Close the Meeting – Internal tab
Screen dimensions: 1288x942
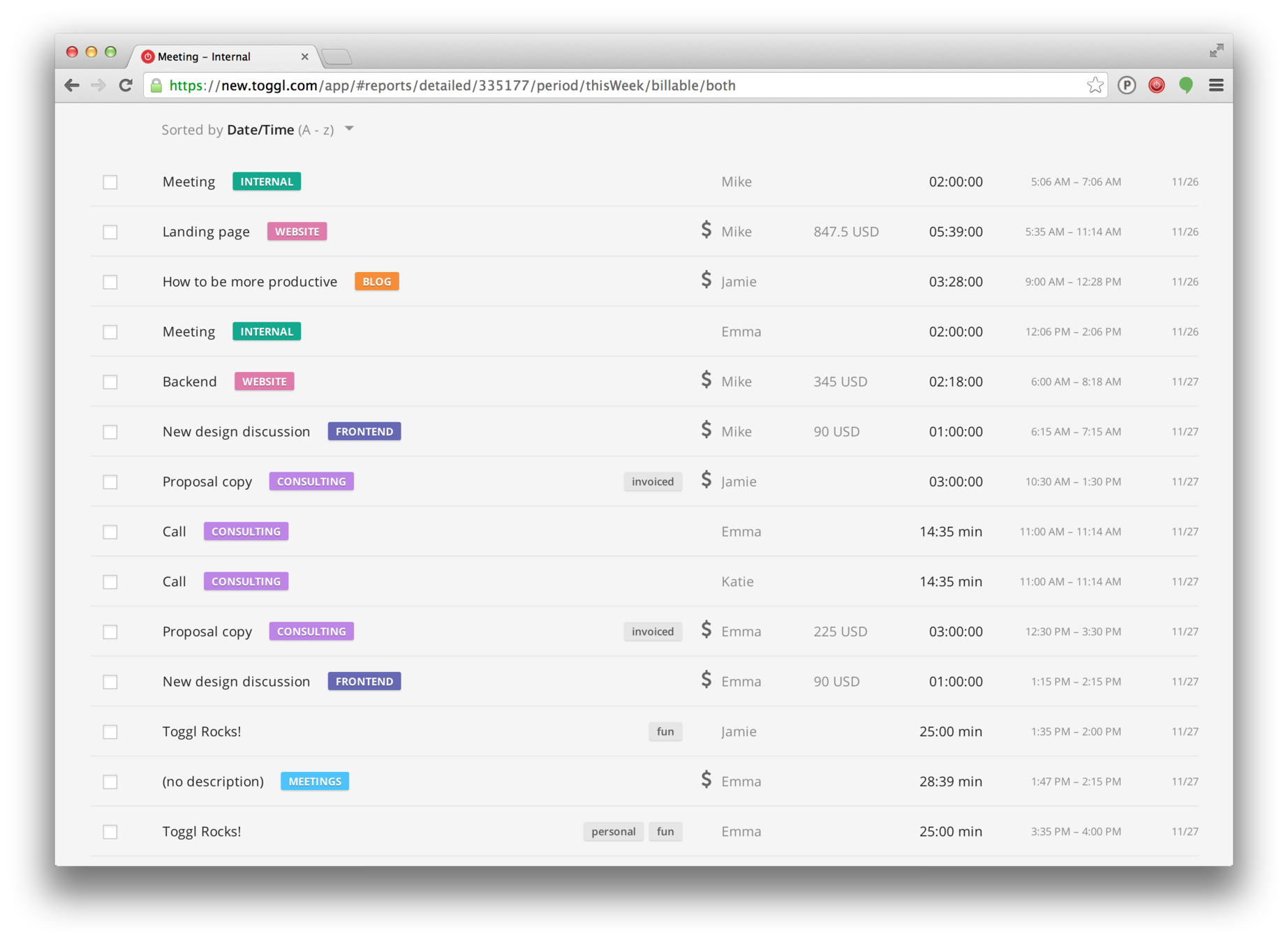[304, 57]
